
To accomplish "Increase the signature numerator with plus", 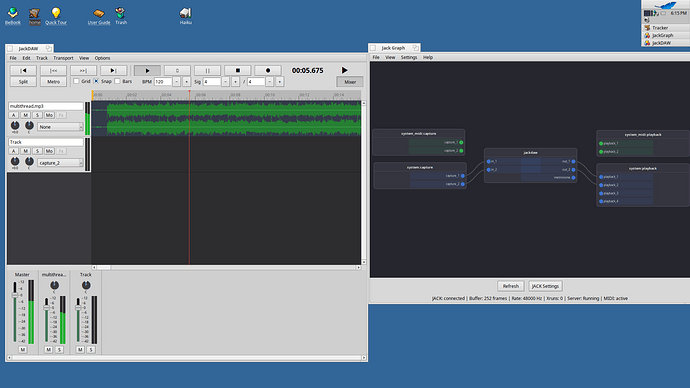I will (235, 82).
